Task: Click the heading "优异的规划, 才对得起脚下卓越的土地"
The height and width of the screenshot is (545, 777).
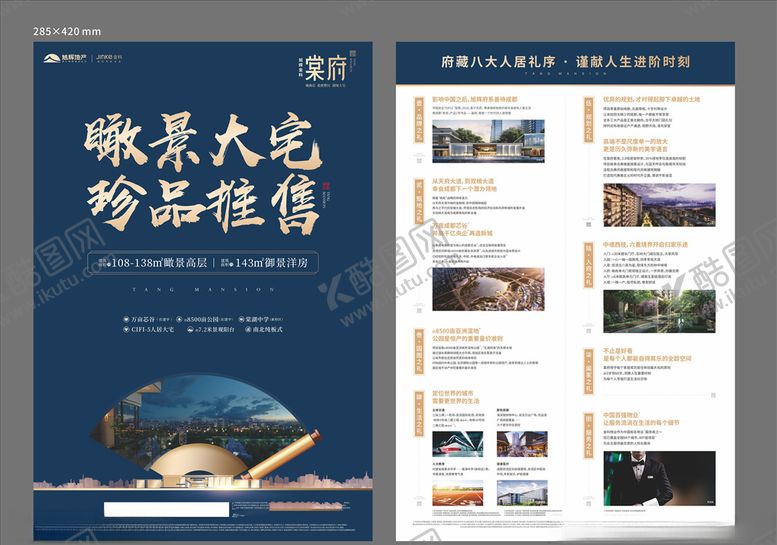Action: (x=651, y=100)
